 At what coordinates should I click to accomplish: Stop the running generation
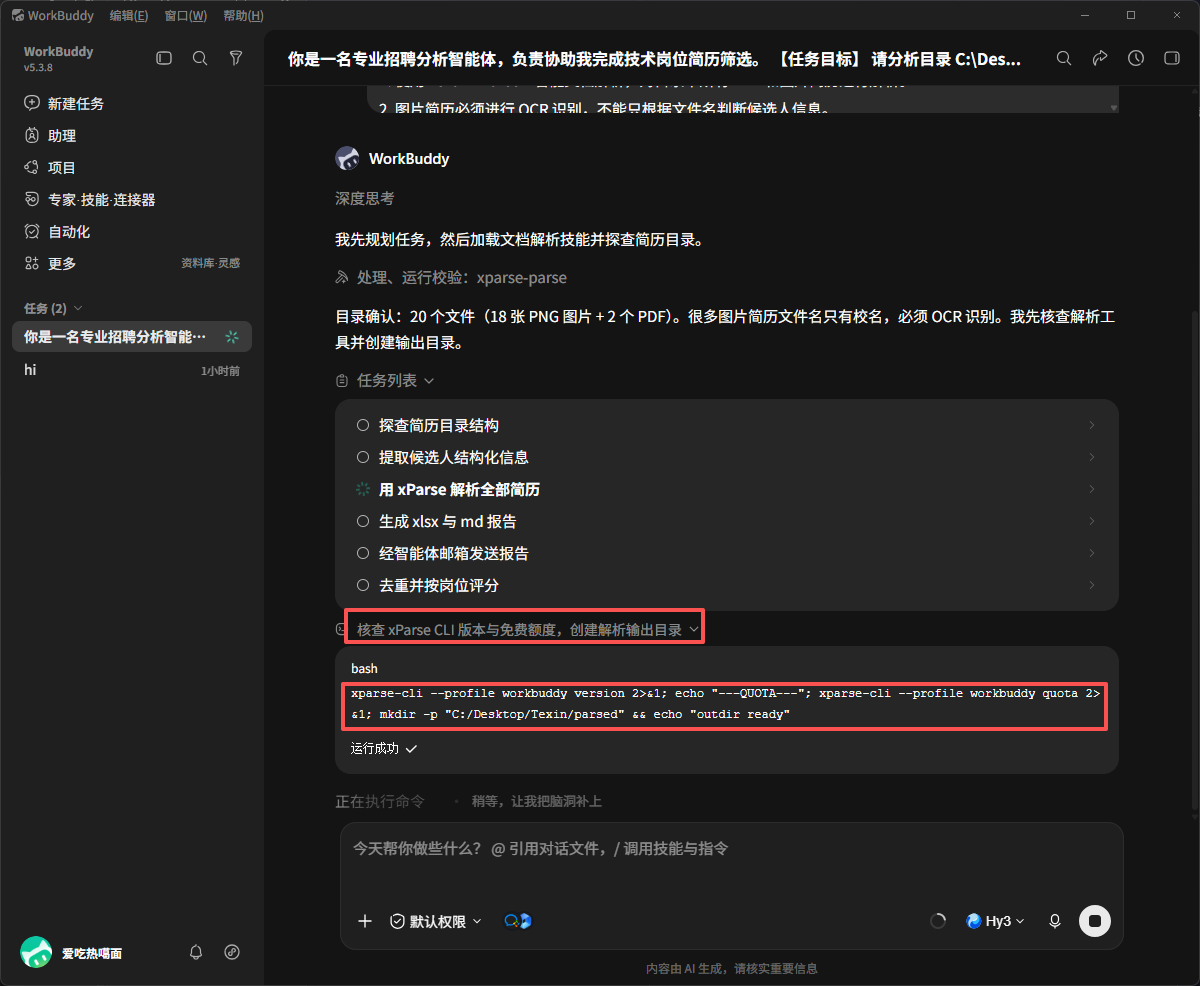click(1095, 921)
